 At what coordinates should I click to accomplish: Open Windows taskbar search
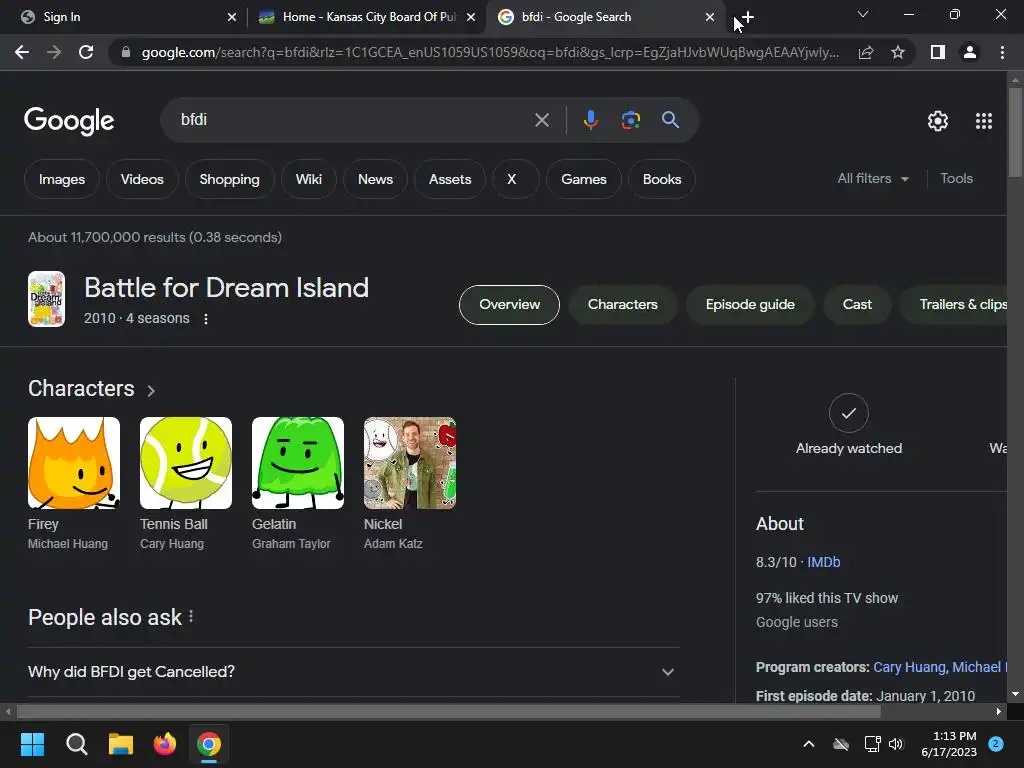[76, 744]
